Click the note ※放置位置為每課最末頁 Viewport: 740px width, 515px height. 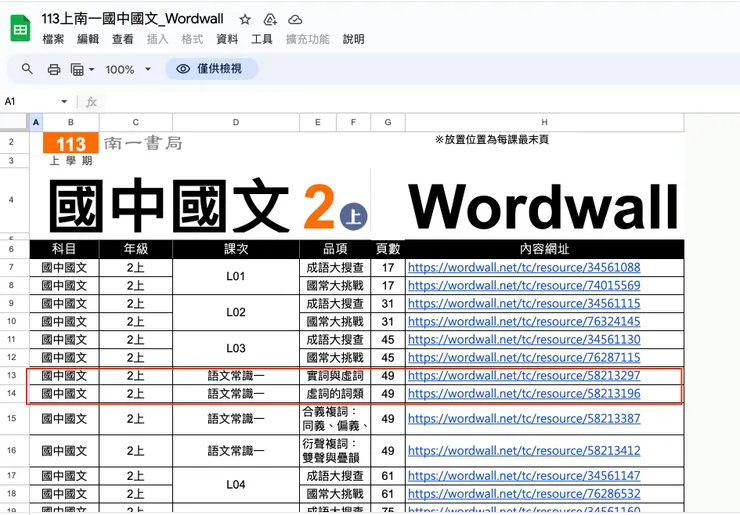click(x=492, y=140)
